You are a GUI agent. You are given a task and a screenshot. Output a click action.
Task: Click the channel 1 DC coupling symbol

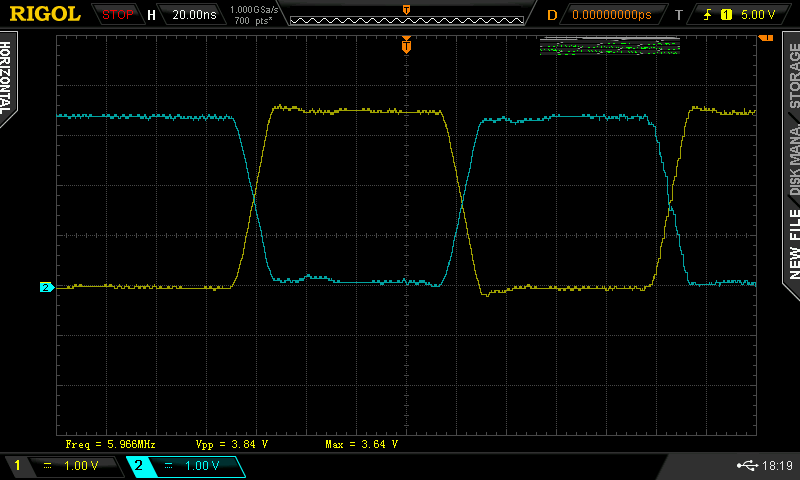pyautogui.click(x=47, y=466)
